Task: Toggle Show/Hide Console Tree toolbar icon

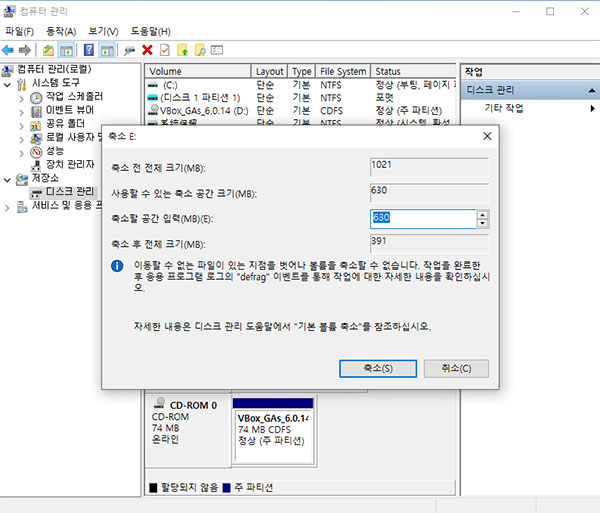Action: (66, 50)
